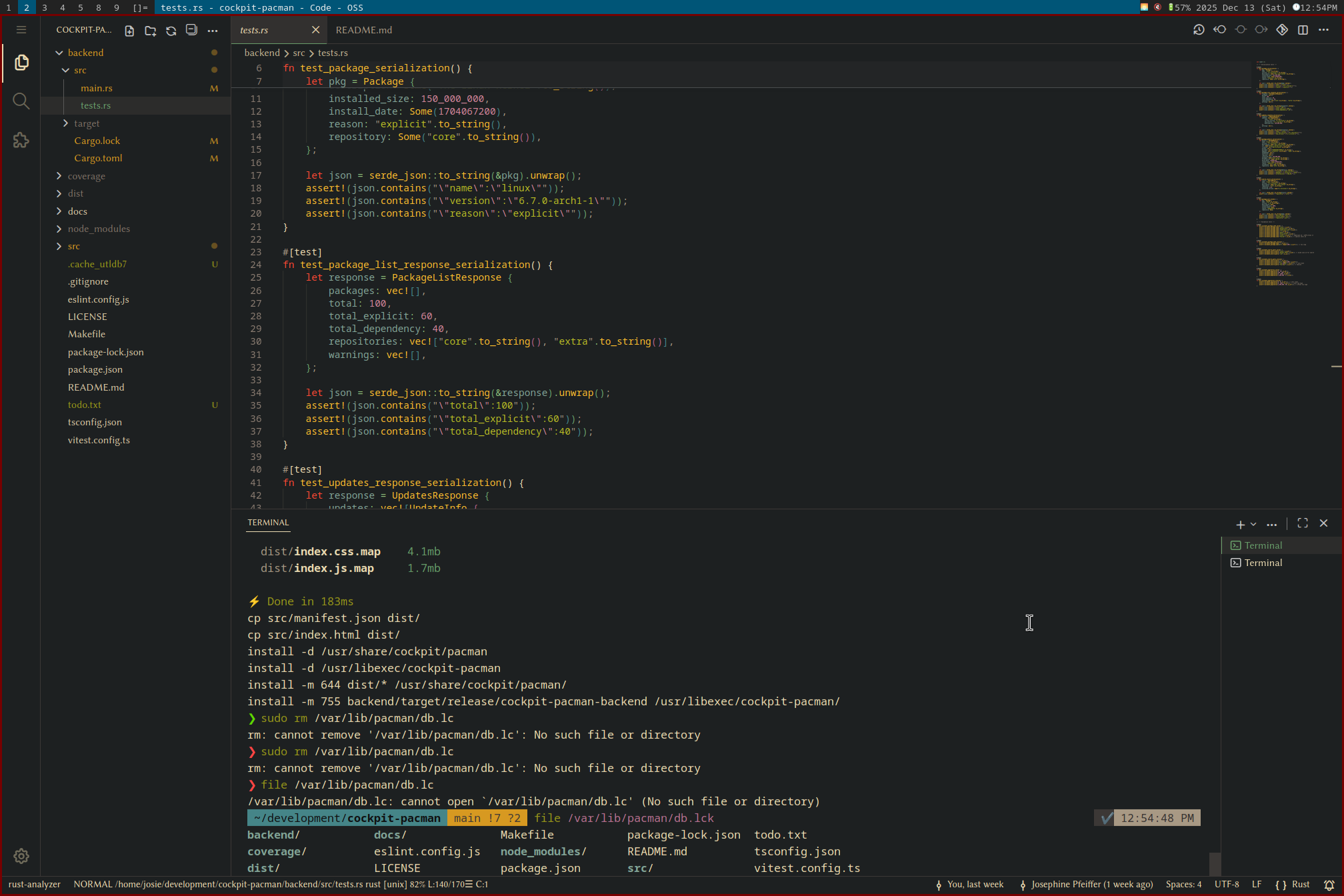Viewport: 1344px width, 896px height.
Task: Refresh the explorer file tree
Action: pos(171,31)
